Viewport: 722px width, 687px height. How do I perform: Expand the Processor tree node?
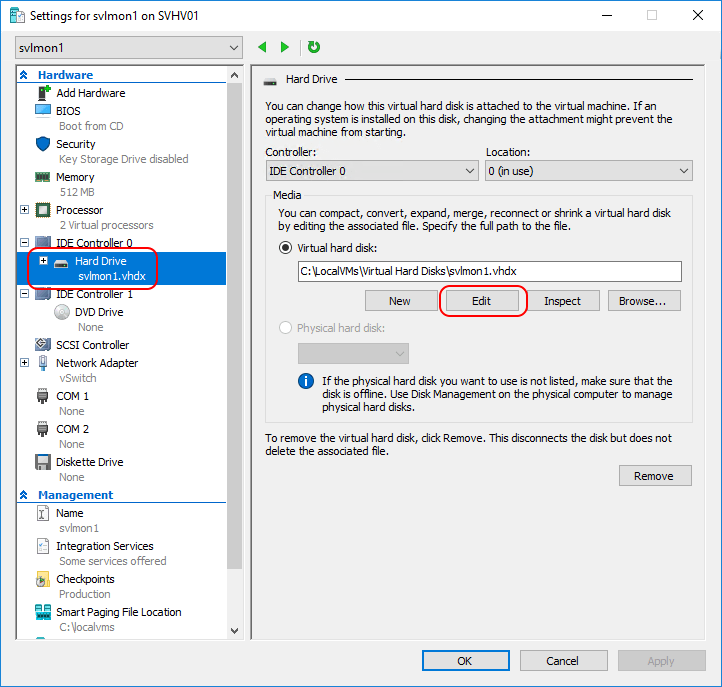(25, 210)
